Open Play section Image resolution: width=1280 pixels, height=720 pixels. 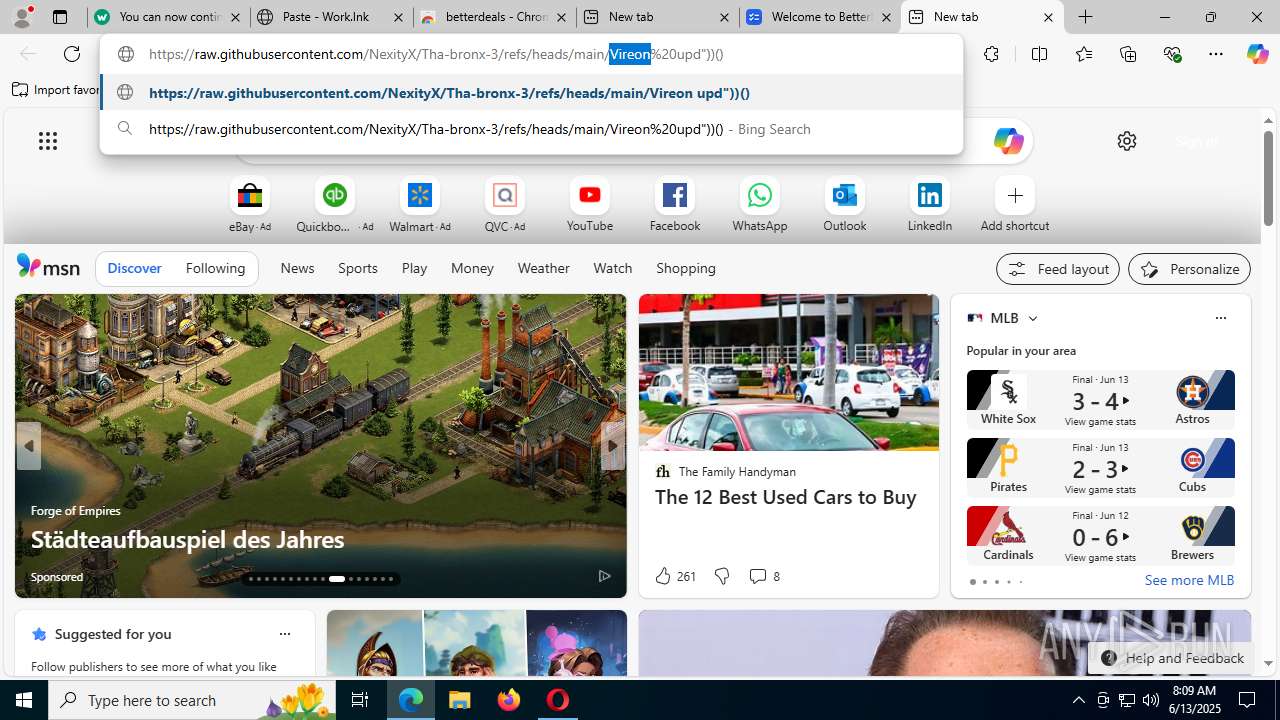point(414,268)
